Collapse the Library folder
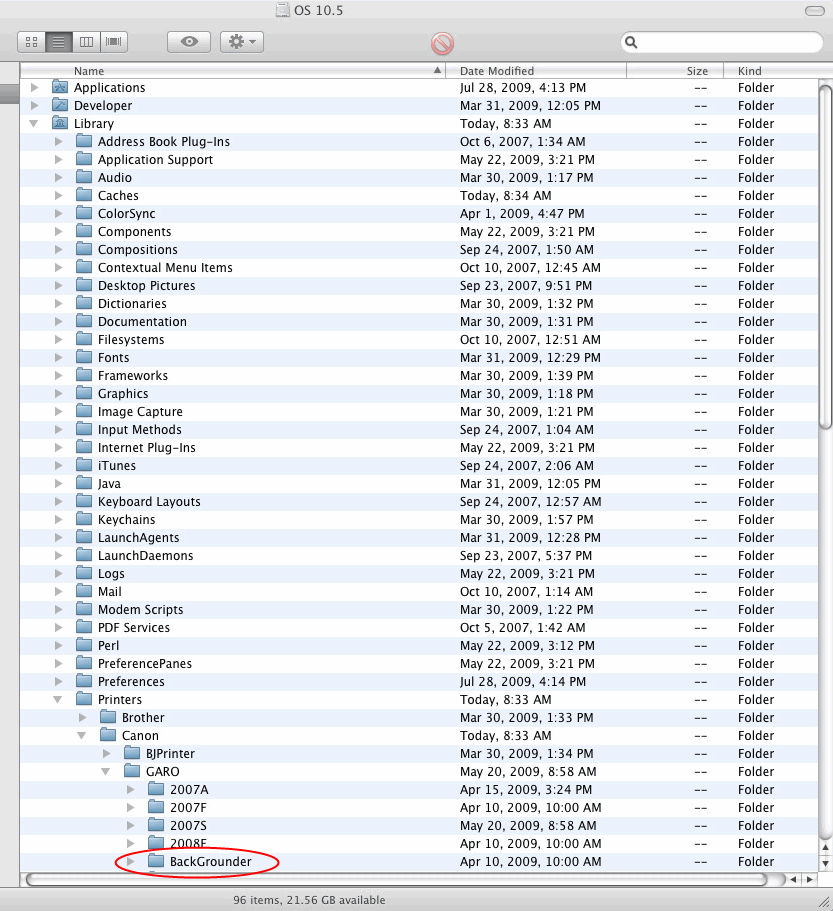Screen dimensions: 833x911 [33, 123]
